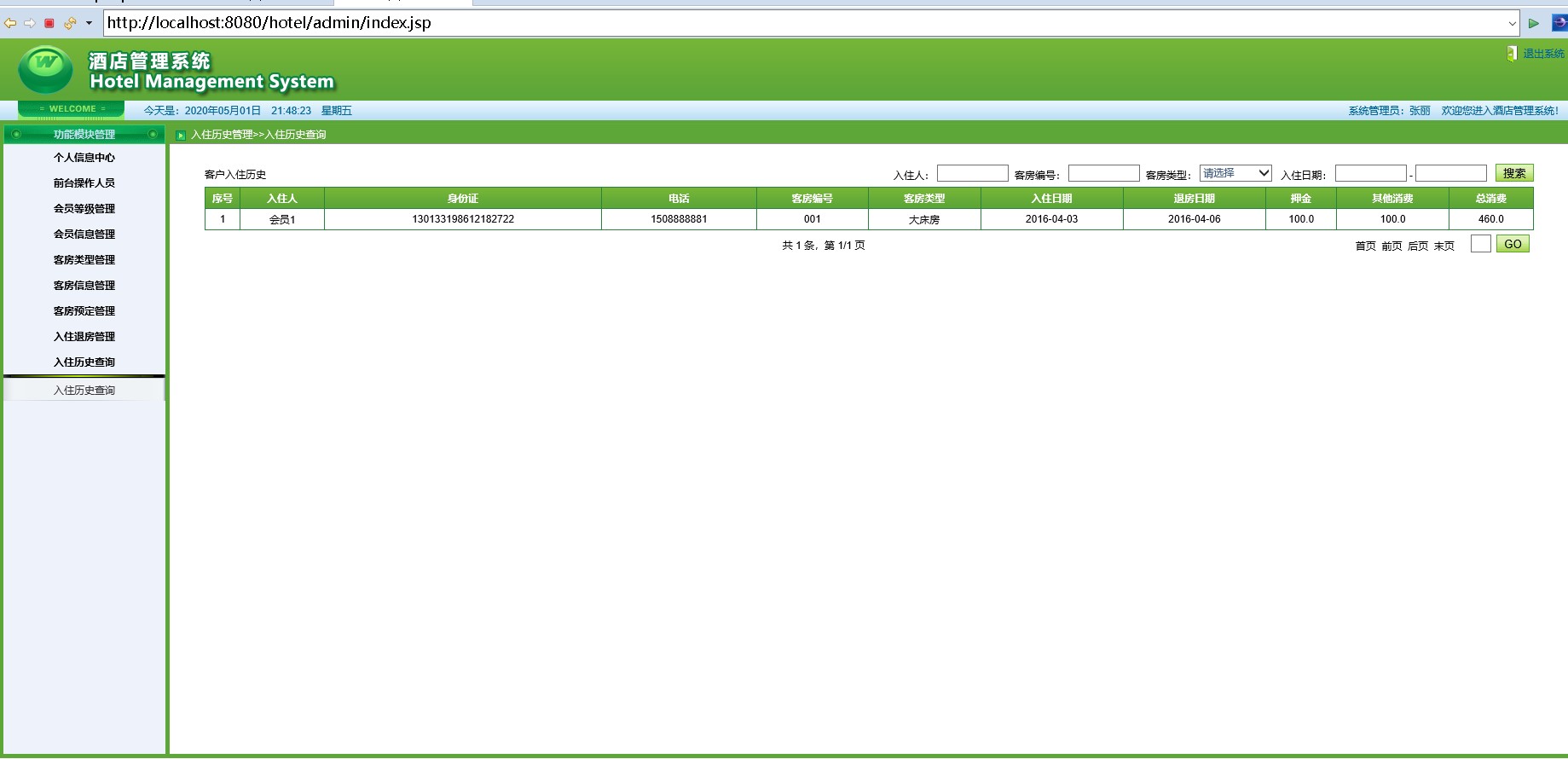Refresh the page using the reload icon

[70, 23]
